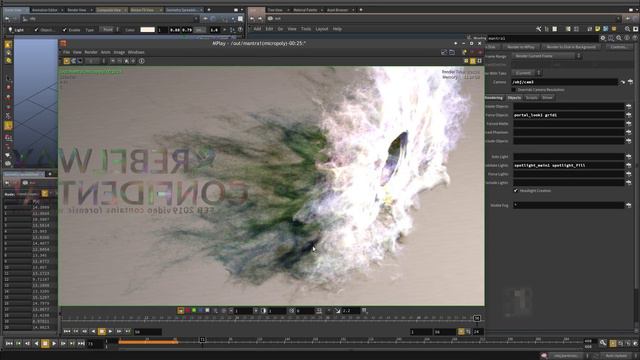
Task: Click the search icon in network editor toolbar
Action: [627, 29]
